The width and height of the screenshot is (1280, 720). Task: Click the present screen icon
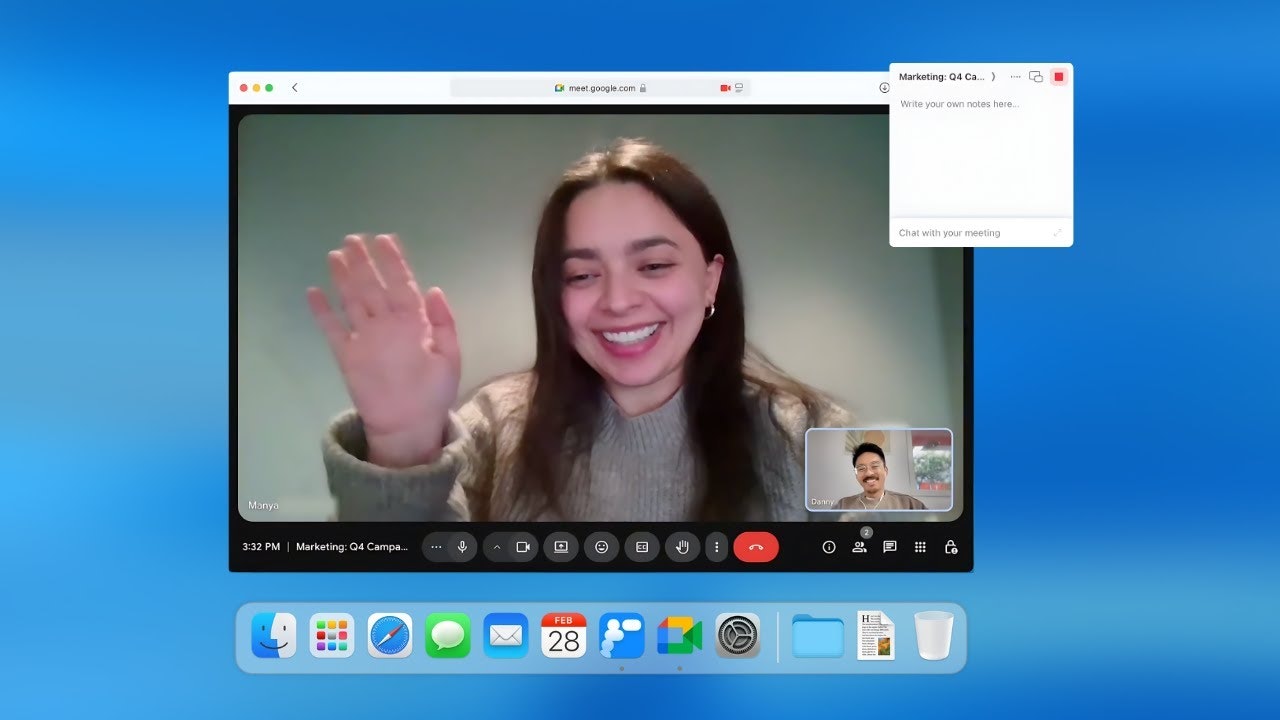coord(561,547)
